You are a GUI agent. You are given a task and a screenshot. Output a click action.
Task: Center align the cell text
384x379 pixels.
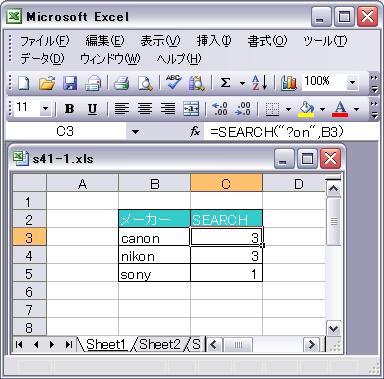coord(145,109)
